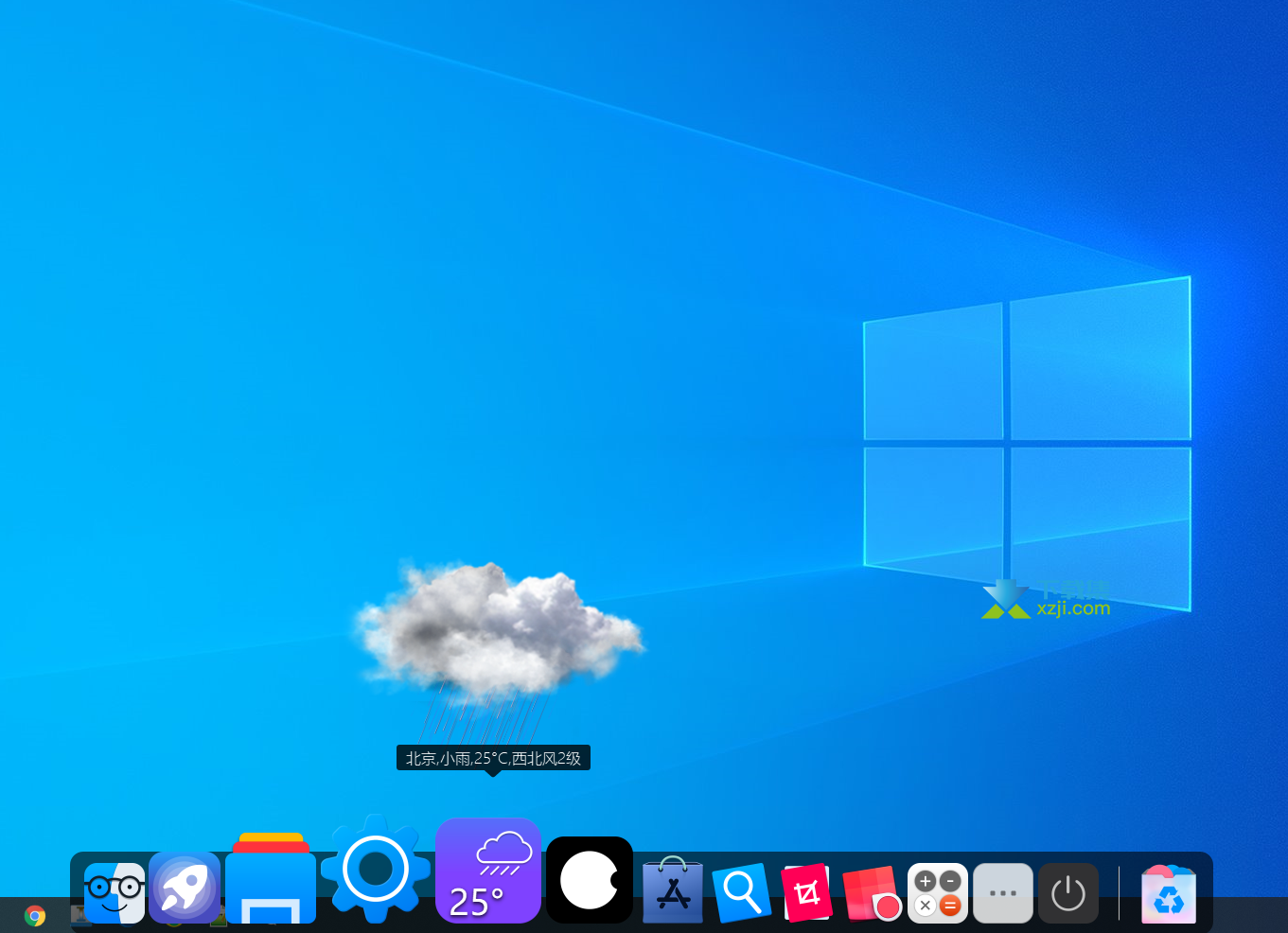Open the Finder face icon in dock
Image resolution: width=1288 pixels, height=933 pixels.
115,892
